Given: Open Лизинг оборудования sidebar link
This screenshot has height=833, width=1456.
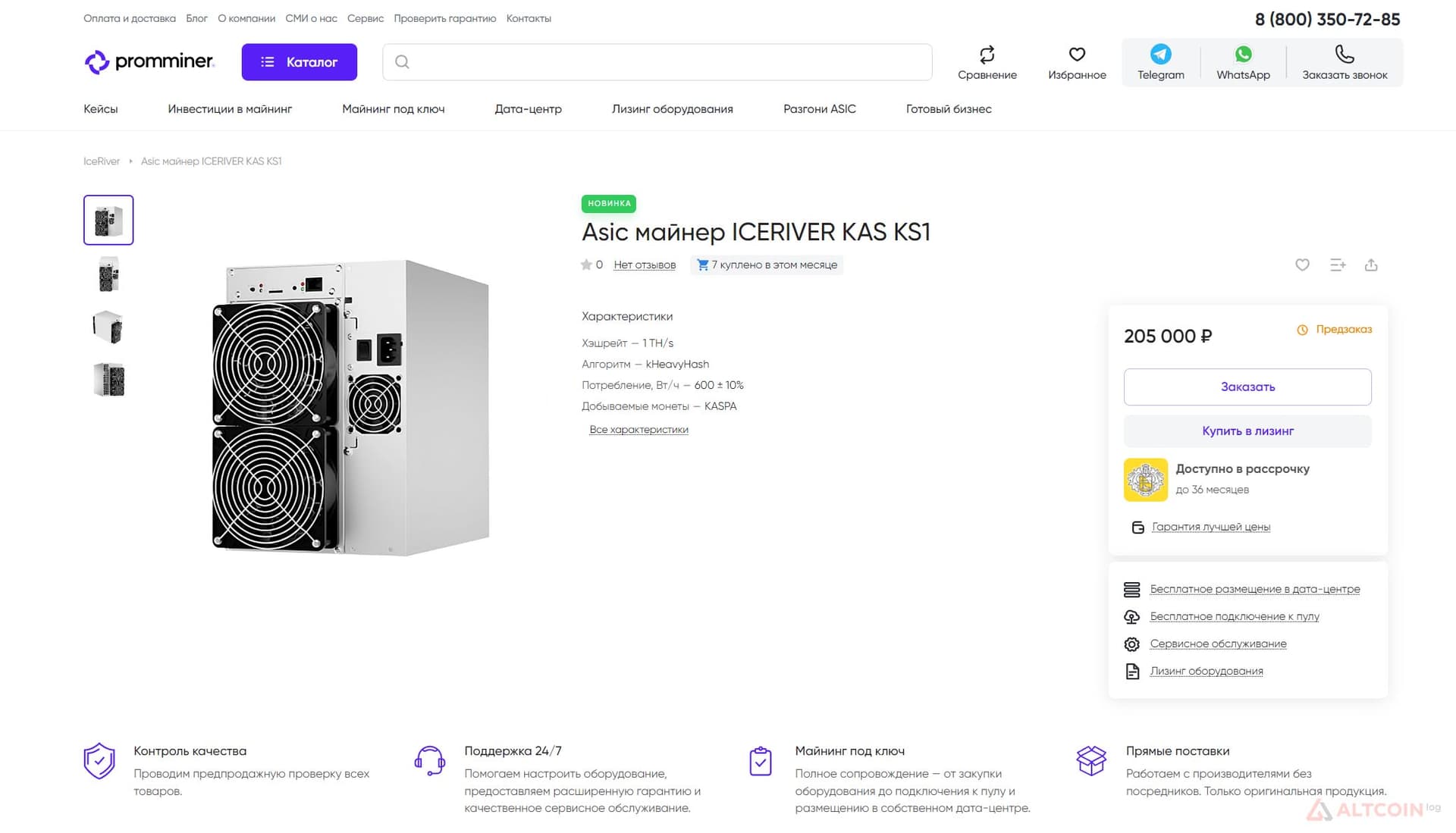Looking at the screenshot, I should point(1207,671).
